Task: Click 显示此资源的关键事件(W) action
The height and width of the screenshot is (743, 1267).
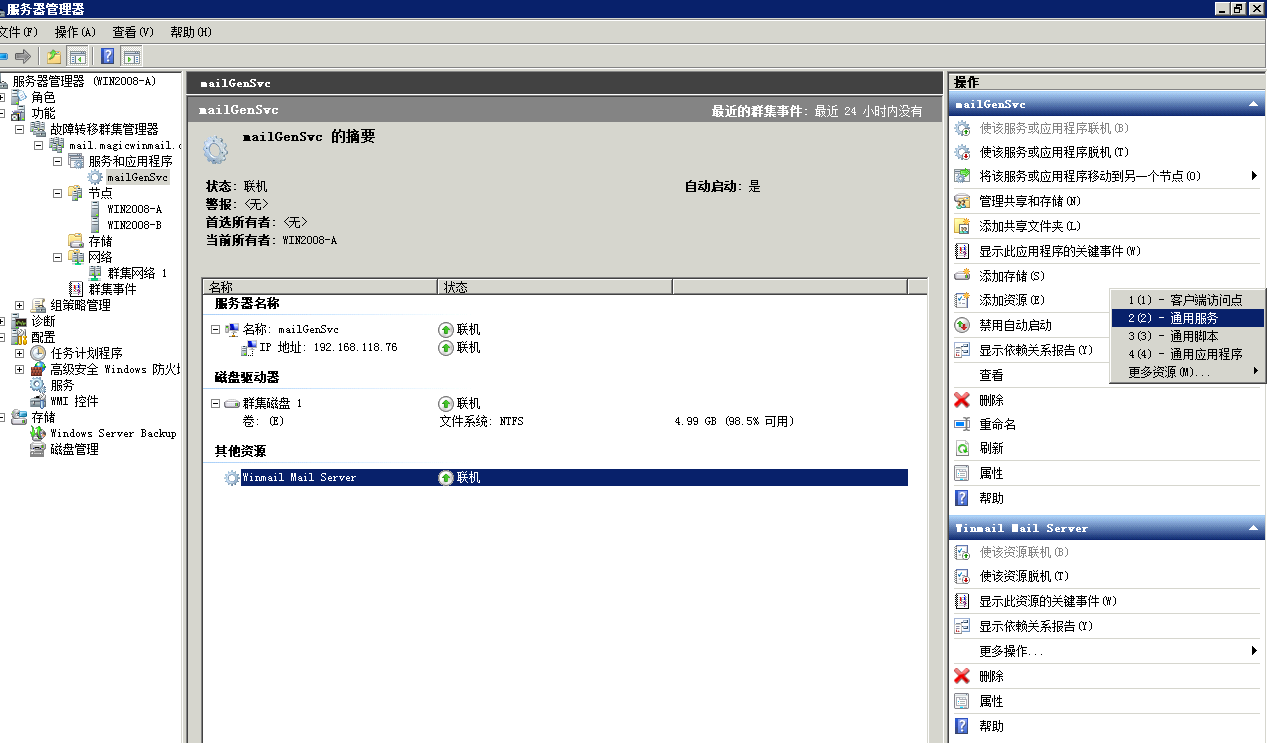Action: [x=1047, y=601]
